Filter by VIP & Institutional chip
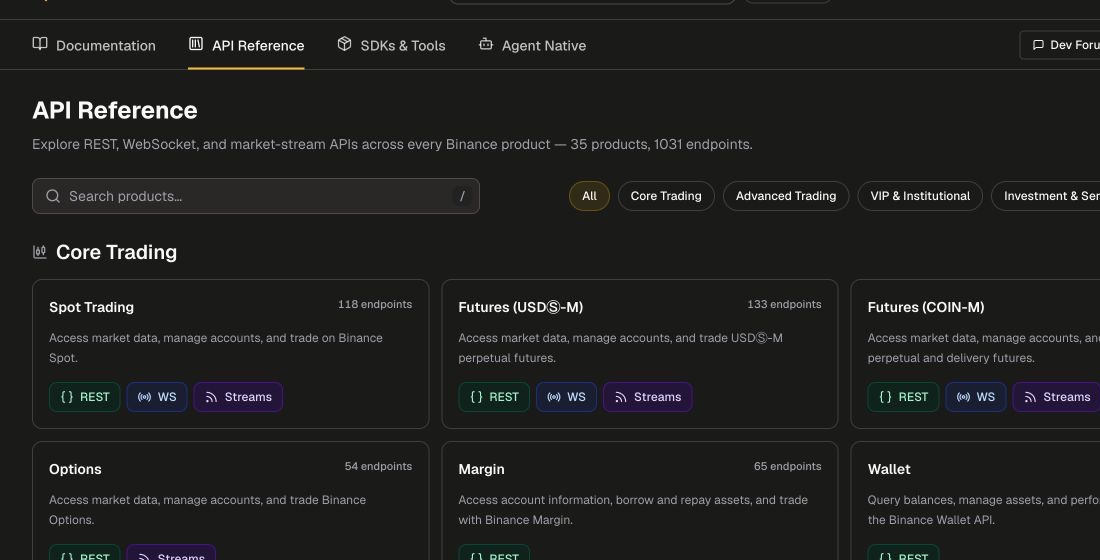 pyautogui.click(x=920, y=196)
